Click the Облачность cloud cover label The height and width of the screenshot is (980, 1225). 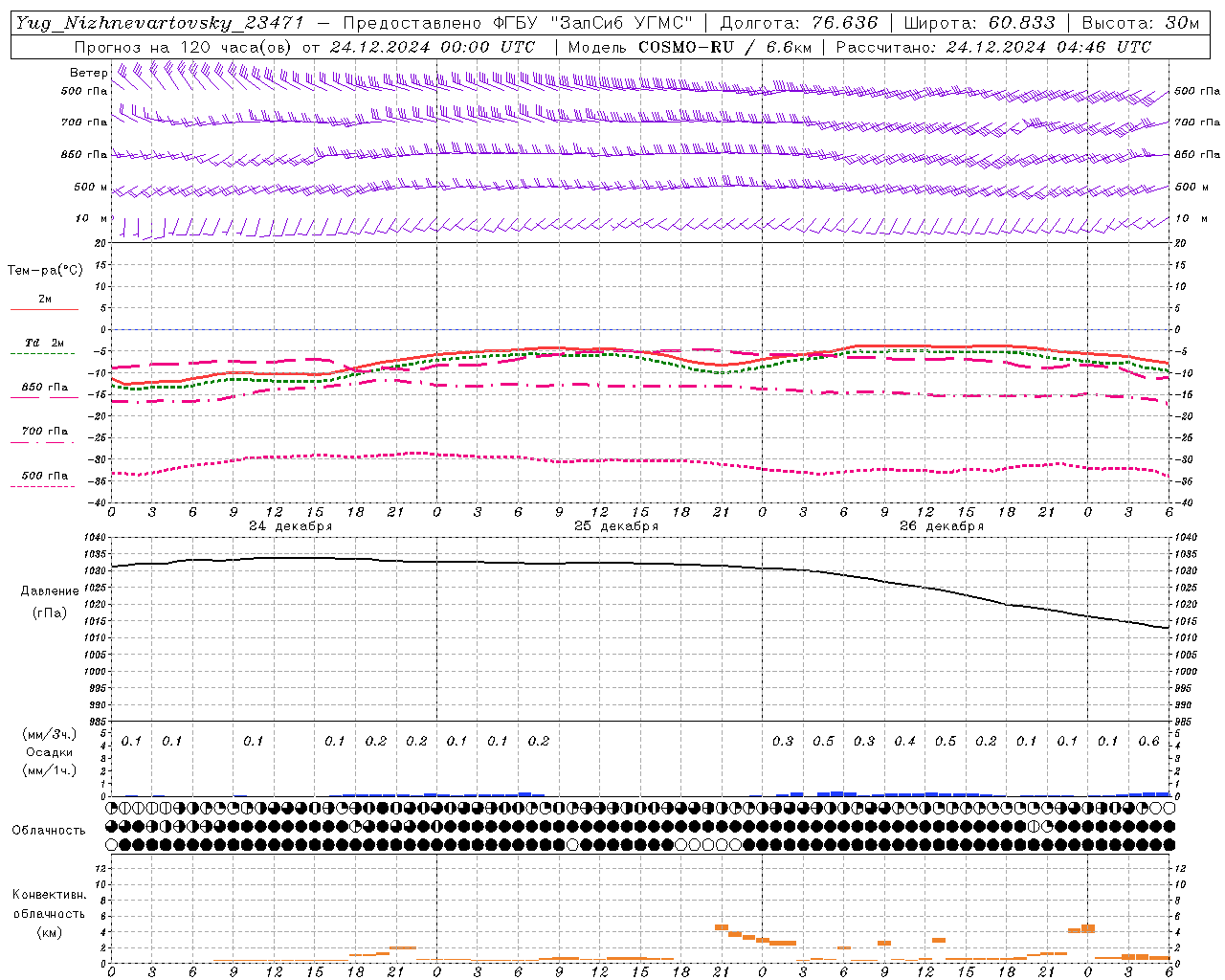pos(49,831)
